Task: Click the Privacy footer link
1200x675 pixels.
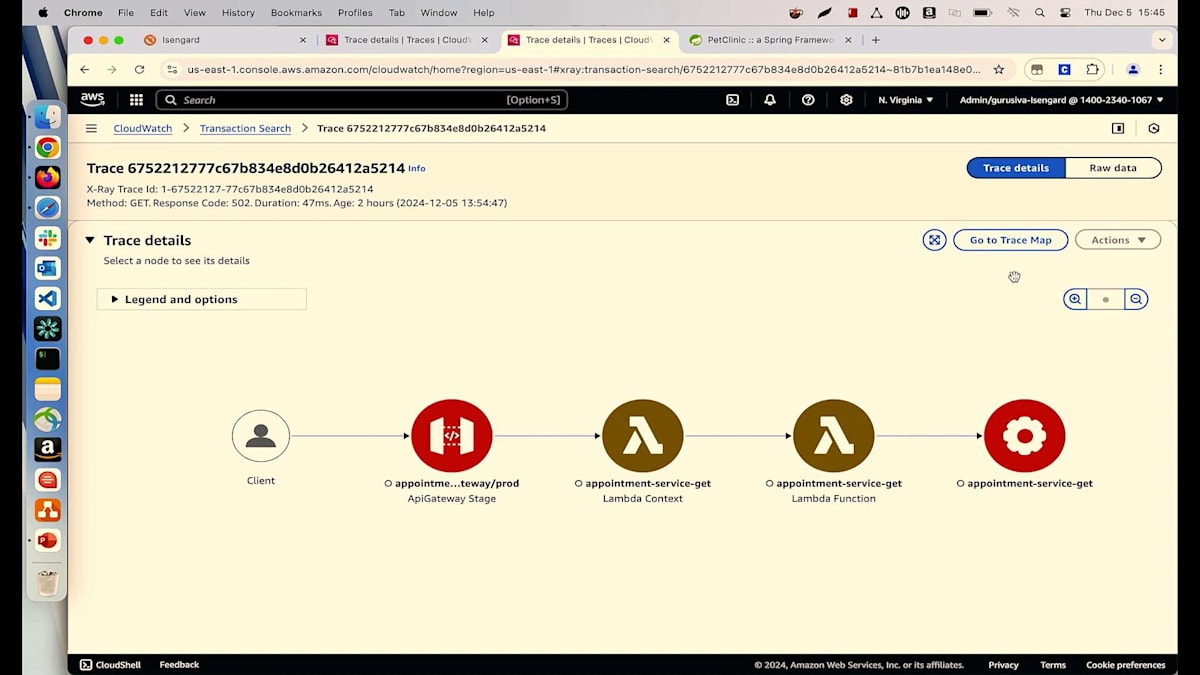Action: click(x=1003, y=665)
